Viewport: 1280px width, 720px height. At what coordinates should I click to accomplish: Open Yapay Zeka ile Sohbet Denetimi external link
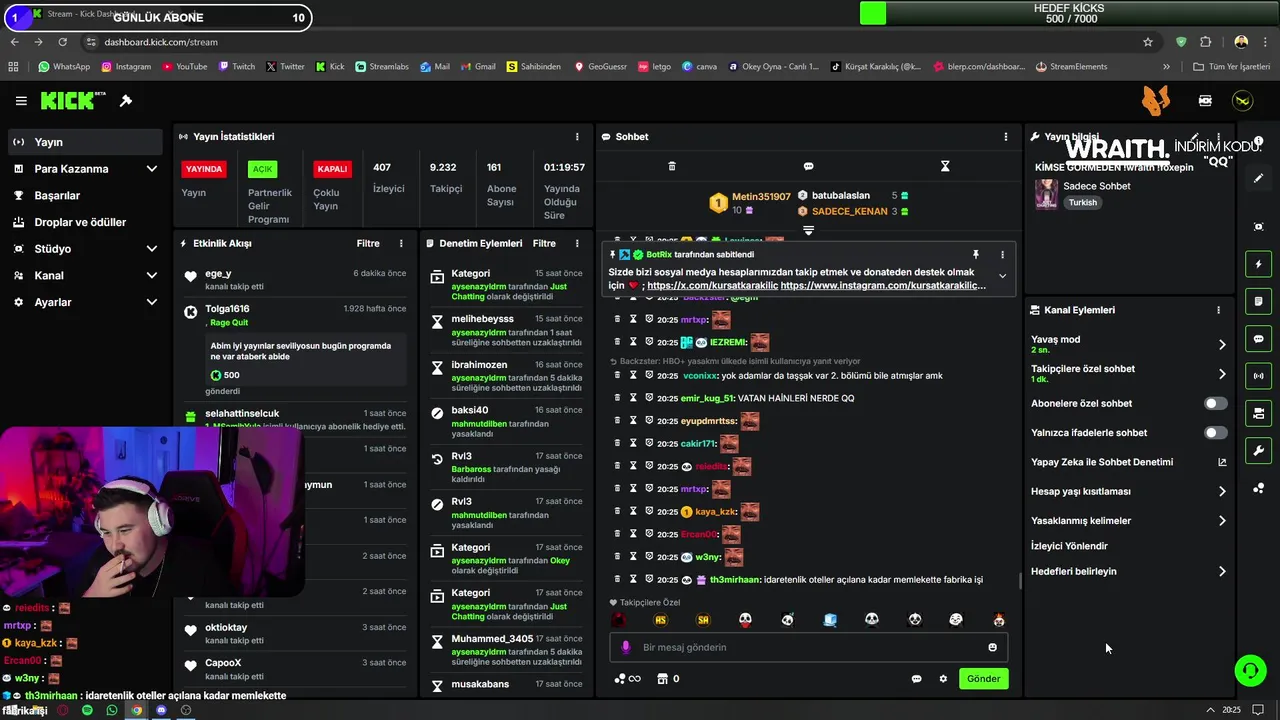(1221, 462)
